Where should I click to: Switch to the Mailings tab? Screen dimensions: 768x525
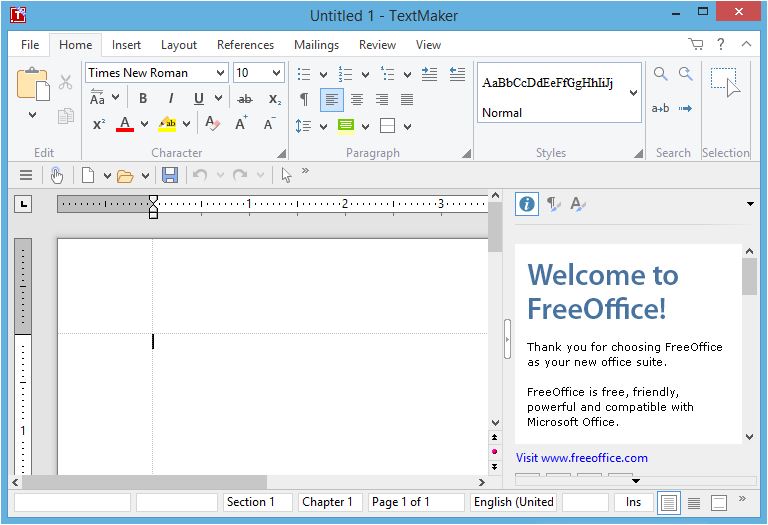click(x=316, y=45)
